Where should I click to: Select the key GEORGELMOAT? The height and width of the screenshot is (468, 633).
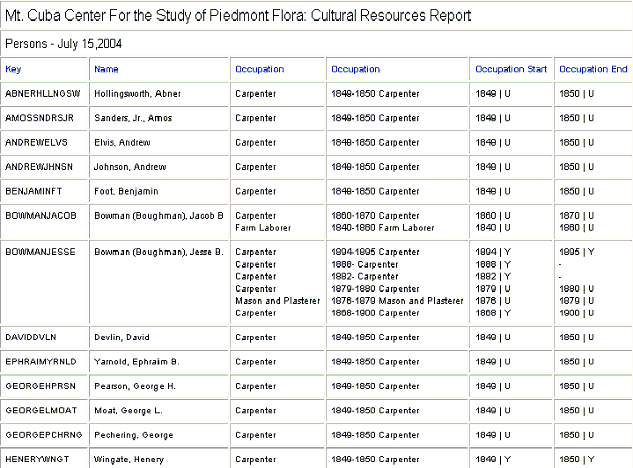coord(41,410)
